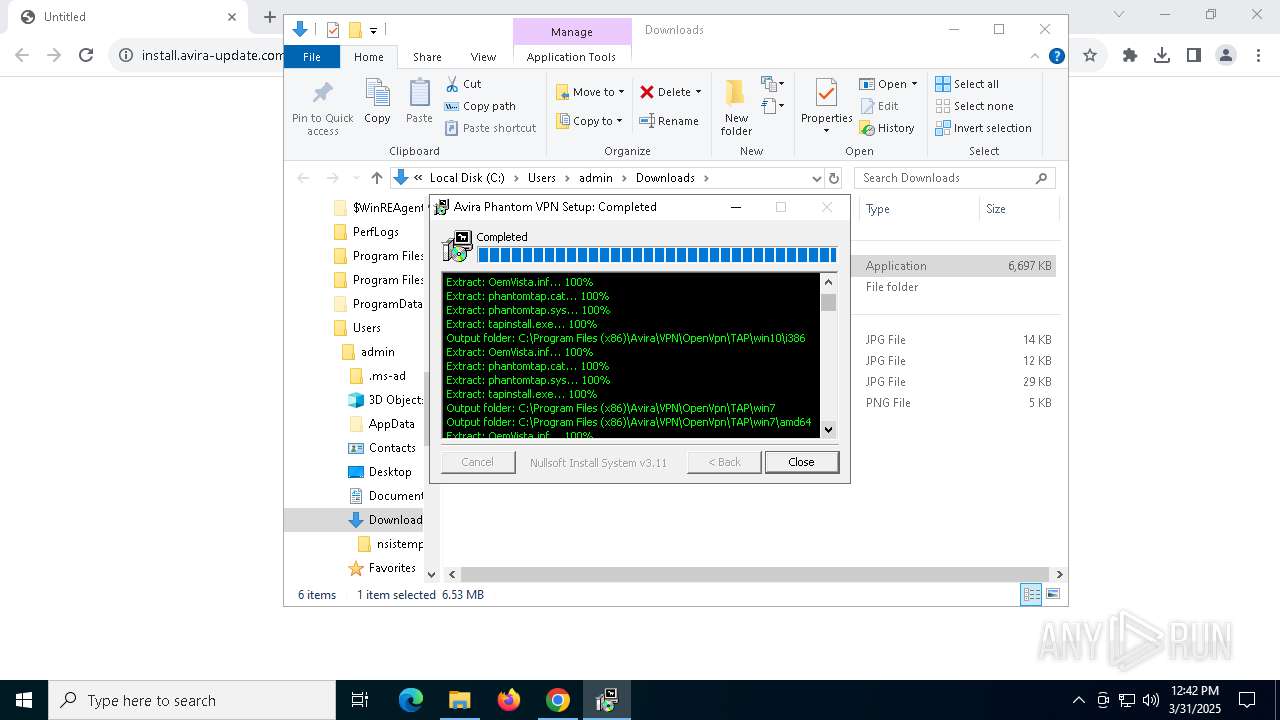The width and height of the screenshot is (1280, 720).
Task: Switch to the Home ribbon tab
Action: 368,57
